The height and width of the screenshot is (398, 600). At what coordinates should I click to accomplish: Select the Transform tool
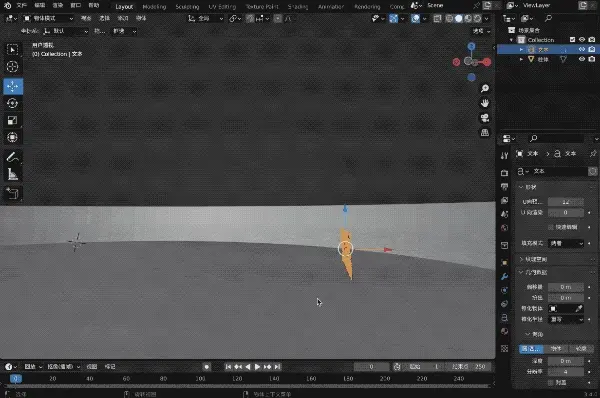[13, 137]
